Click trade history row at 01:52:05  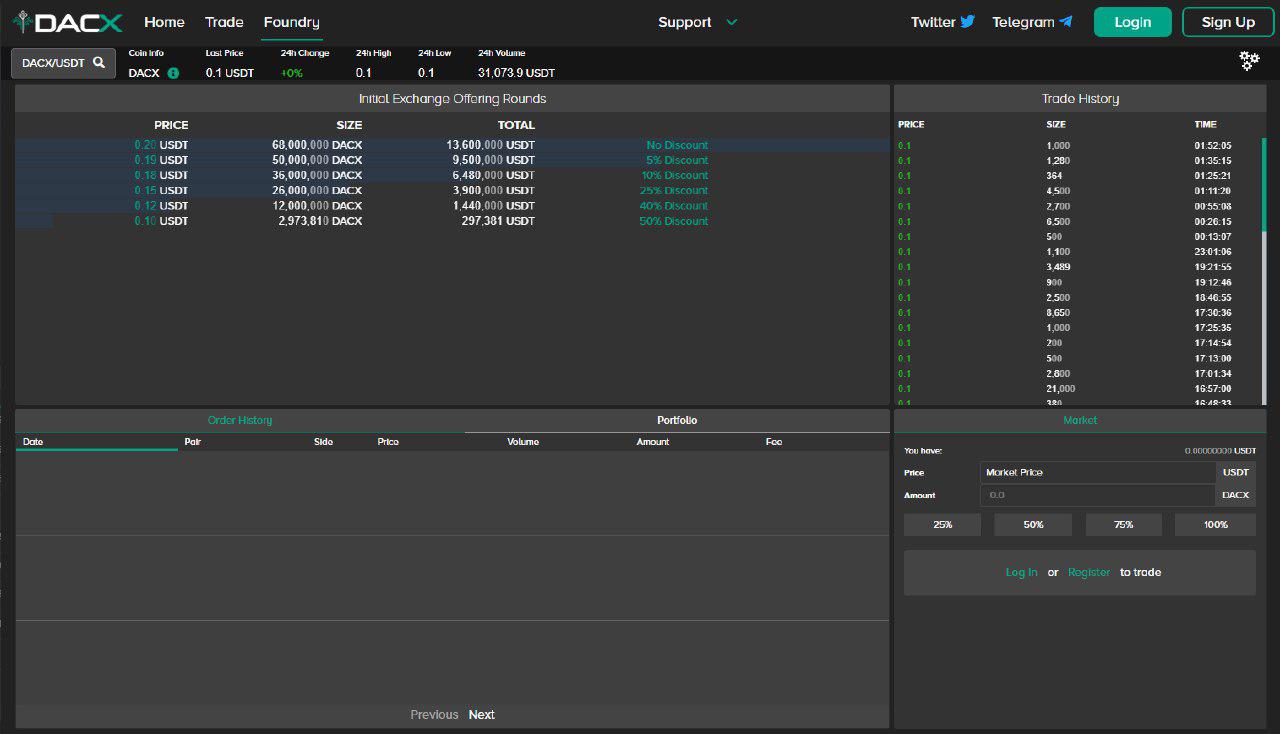(x=1079, y=145)
